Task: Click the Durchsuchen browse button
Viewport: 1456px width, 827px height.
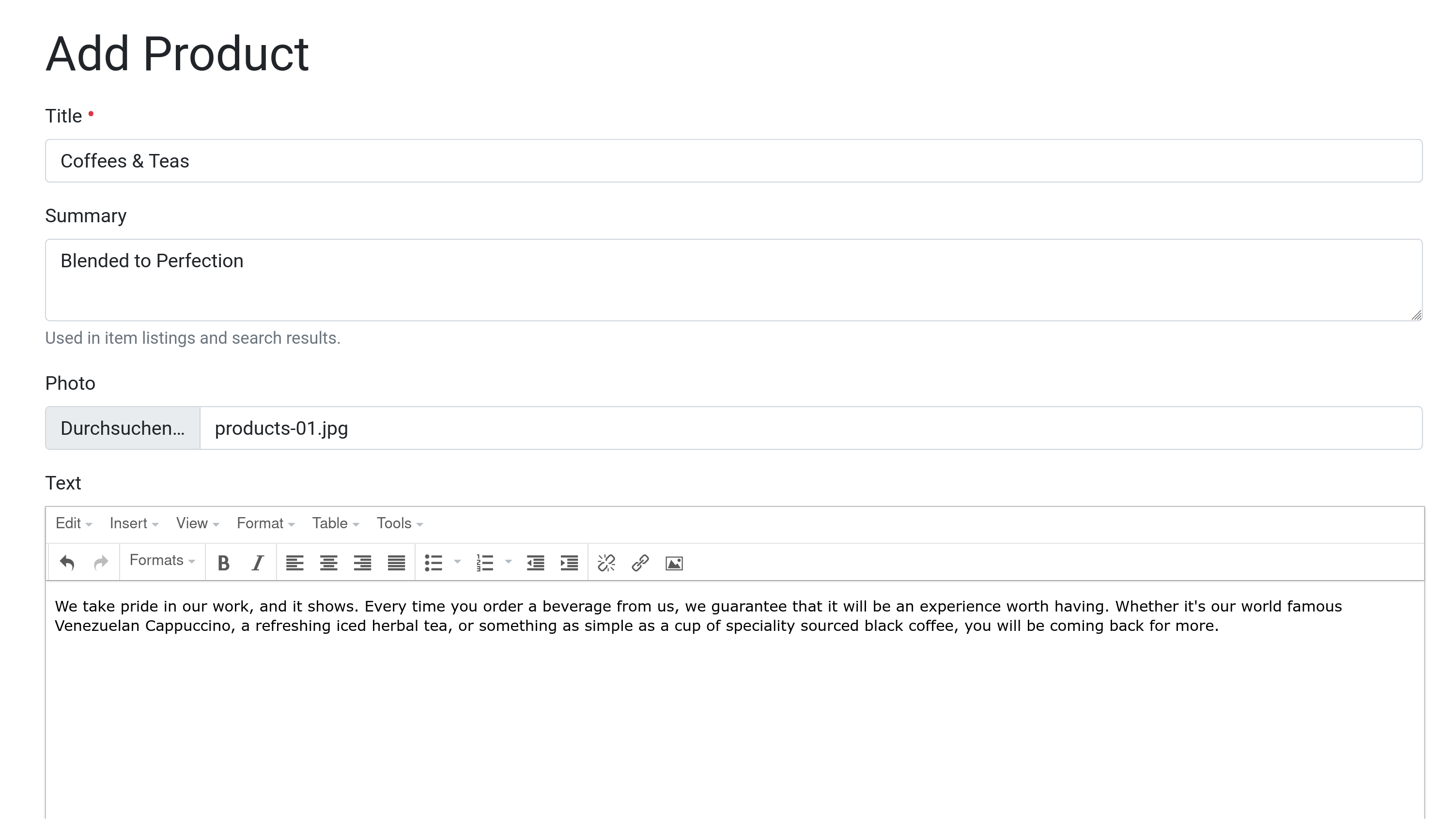Action: tap(123, 428)
